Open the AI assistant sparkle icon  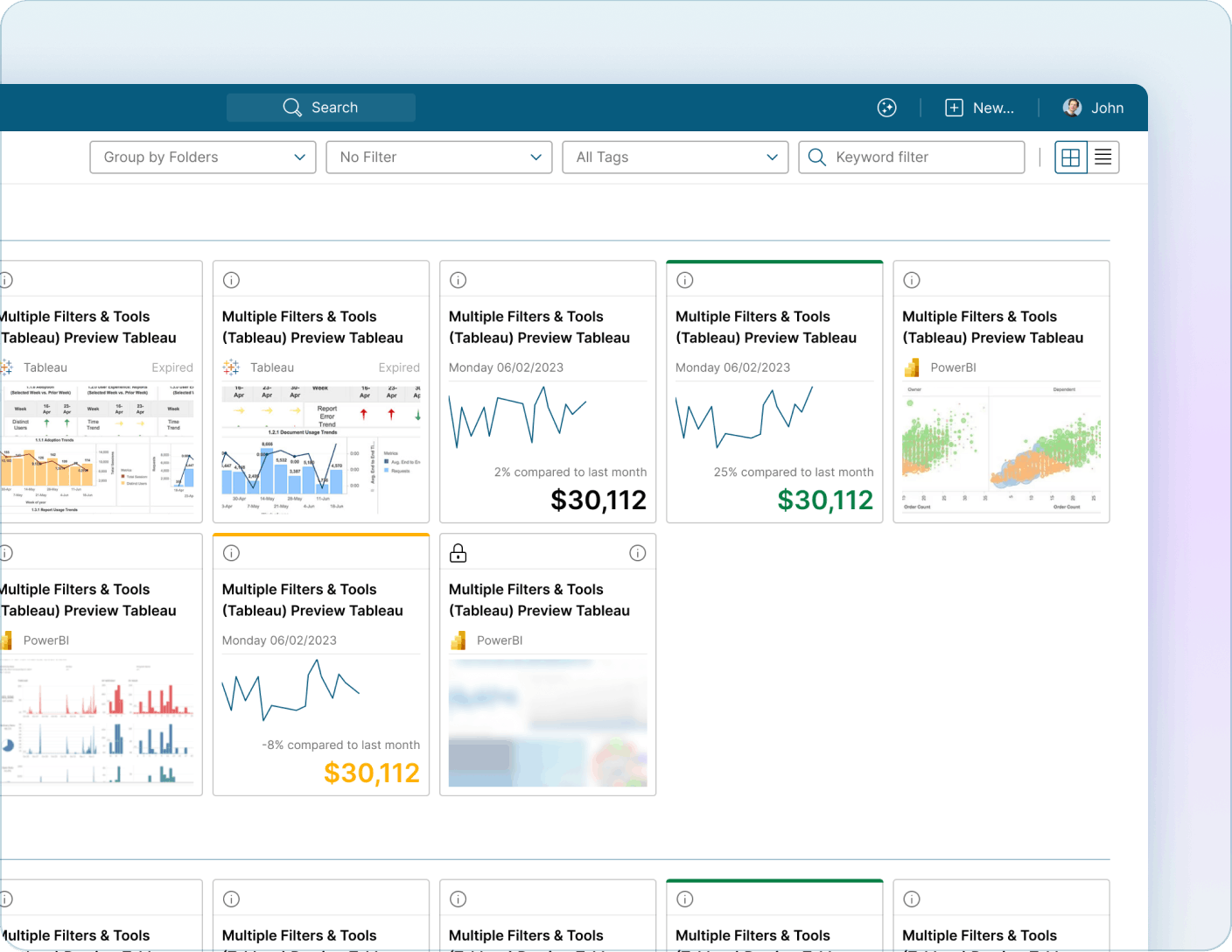[x=886, y=107]
